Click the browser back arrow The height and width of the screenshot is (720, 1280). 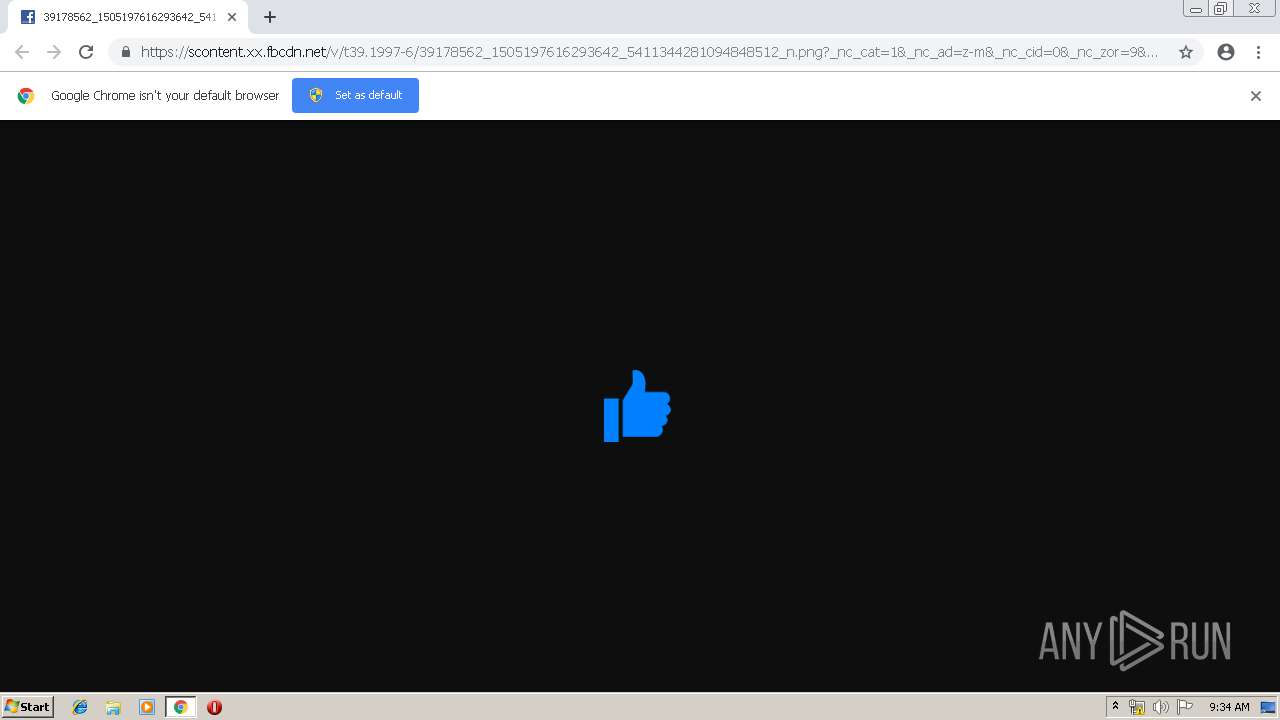point(22,52)
